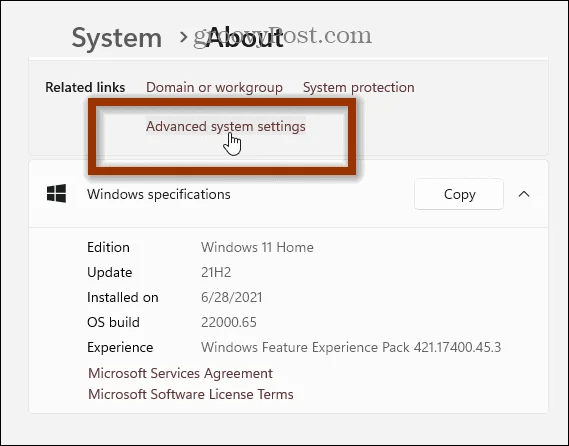The image size is (569, 446).
Task: Open Domain or workgroup link
Action: click(x=214, y=87)
